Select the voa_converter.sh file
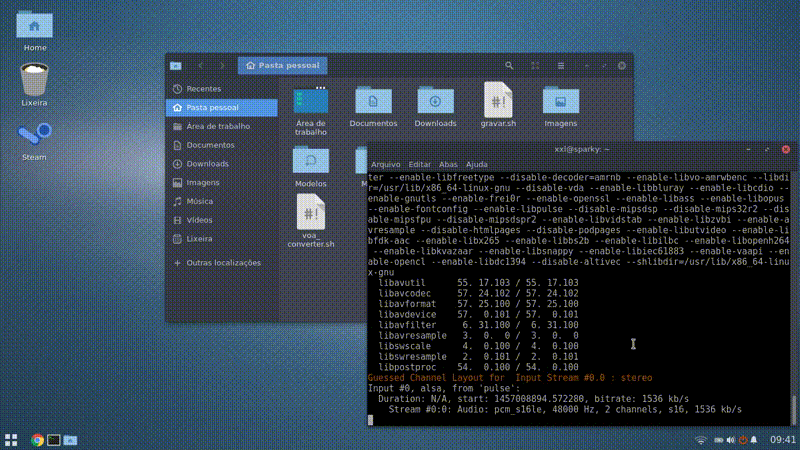800x450 pixels. [x=310, y=215]
